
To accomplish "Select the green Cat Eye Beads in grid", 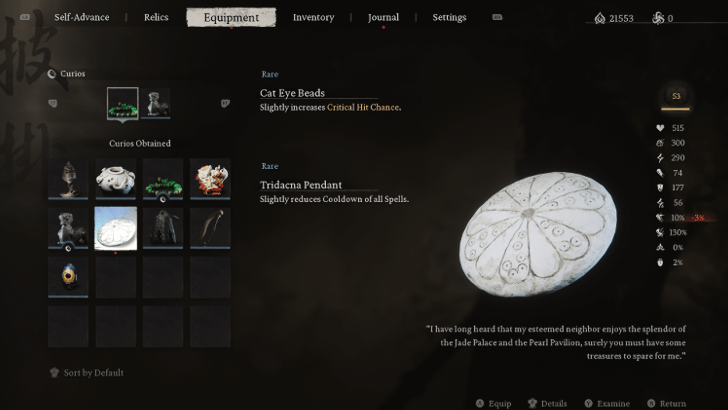I will [163, 179].
